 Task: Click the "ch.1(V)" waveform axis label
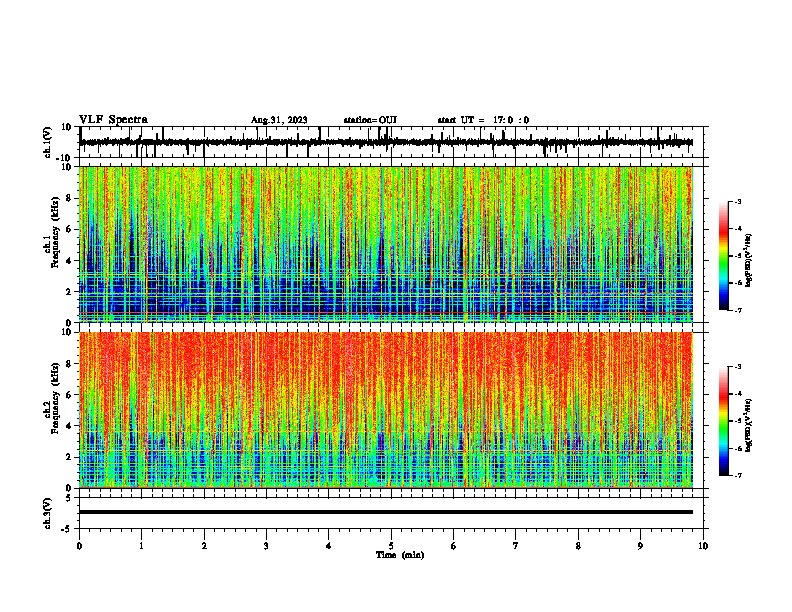48,142
